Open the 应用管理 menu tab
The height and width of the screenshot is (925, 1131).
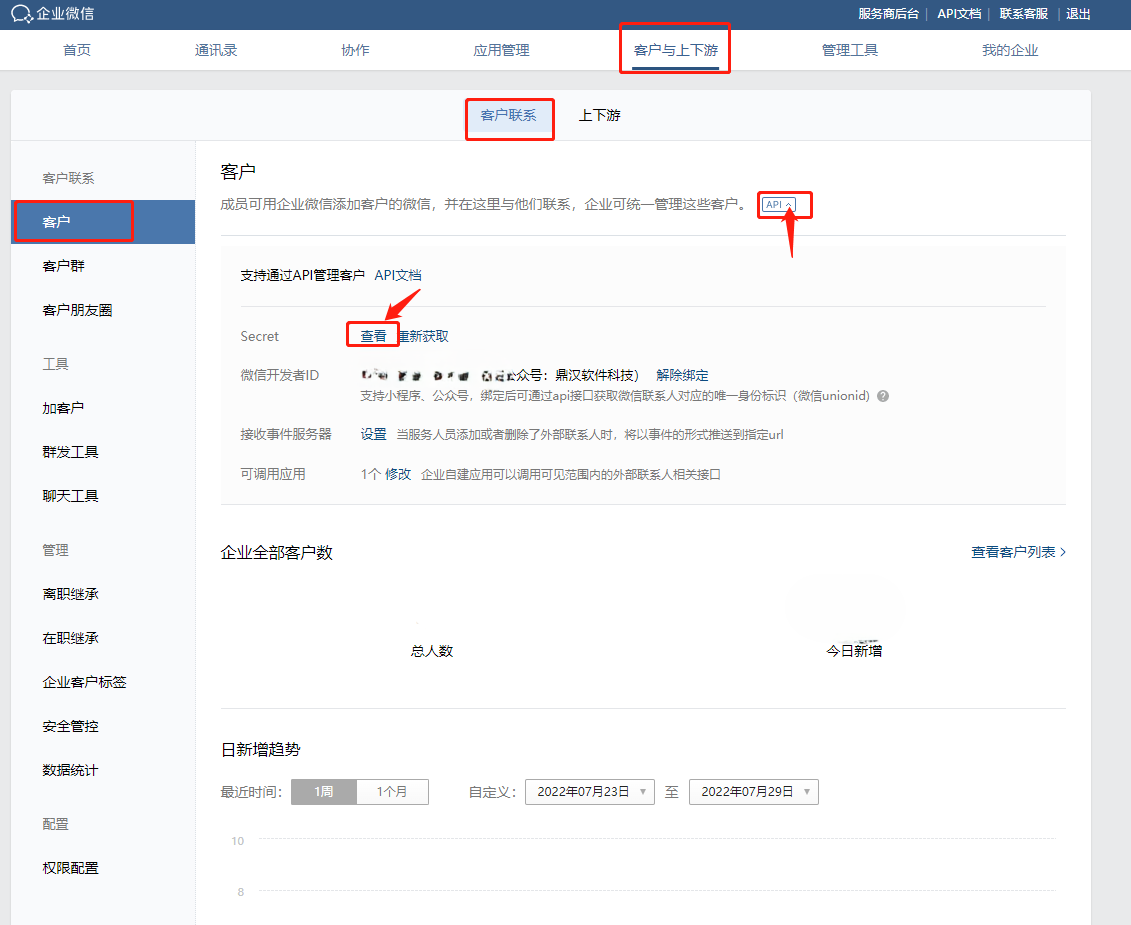[501, 50]
